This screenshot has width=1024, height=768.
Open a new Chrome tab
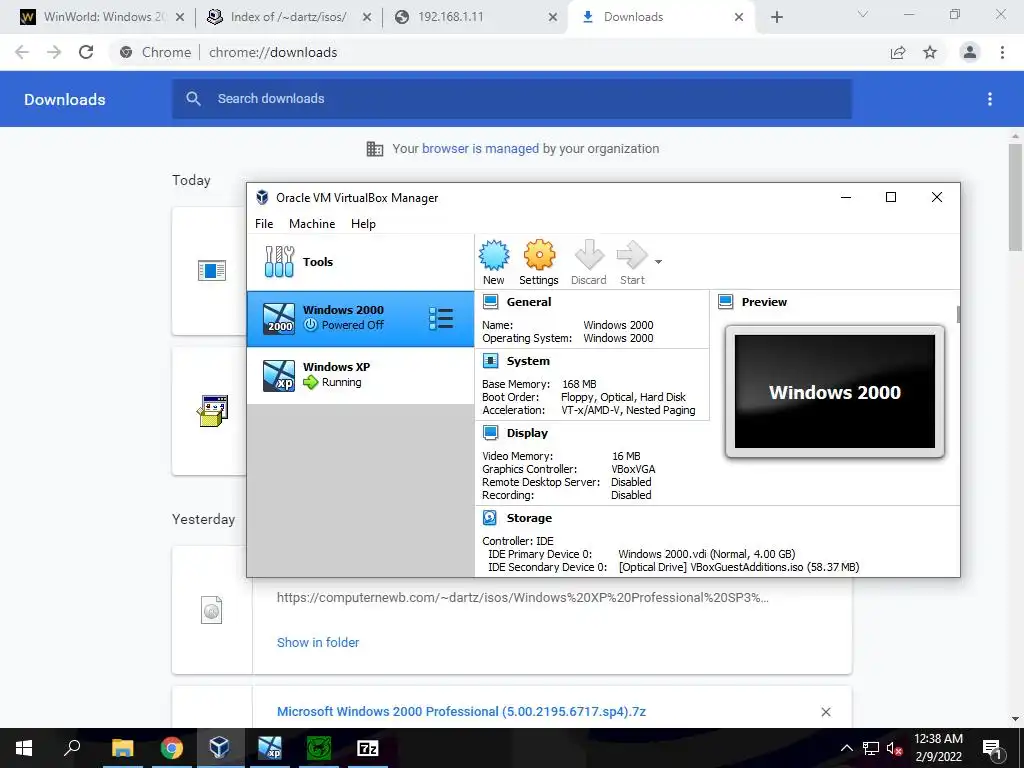(x=776, y=17)
